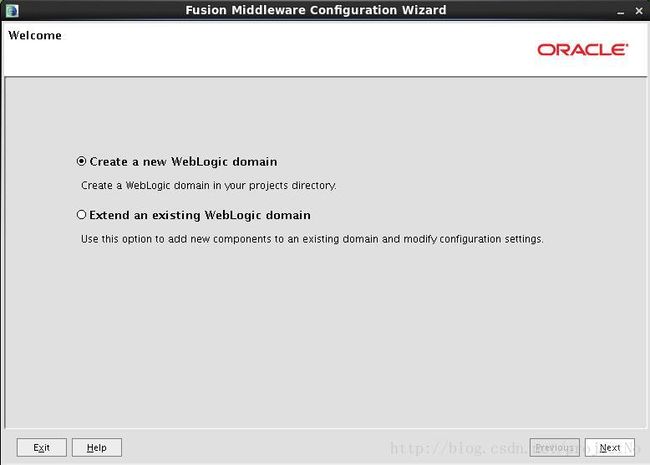Click empty space between Help and Previous buttons

pyautogui.click(x=325, y=448)
